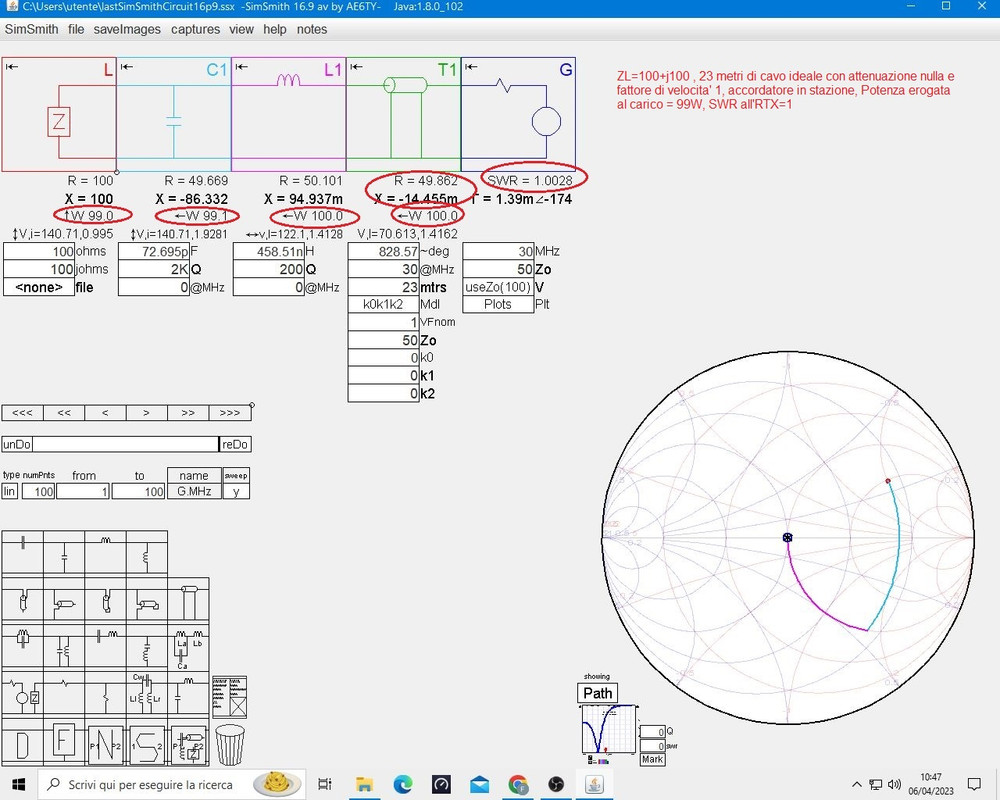Open the captures menu

click(x=195, y=29)
